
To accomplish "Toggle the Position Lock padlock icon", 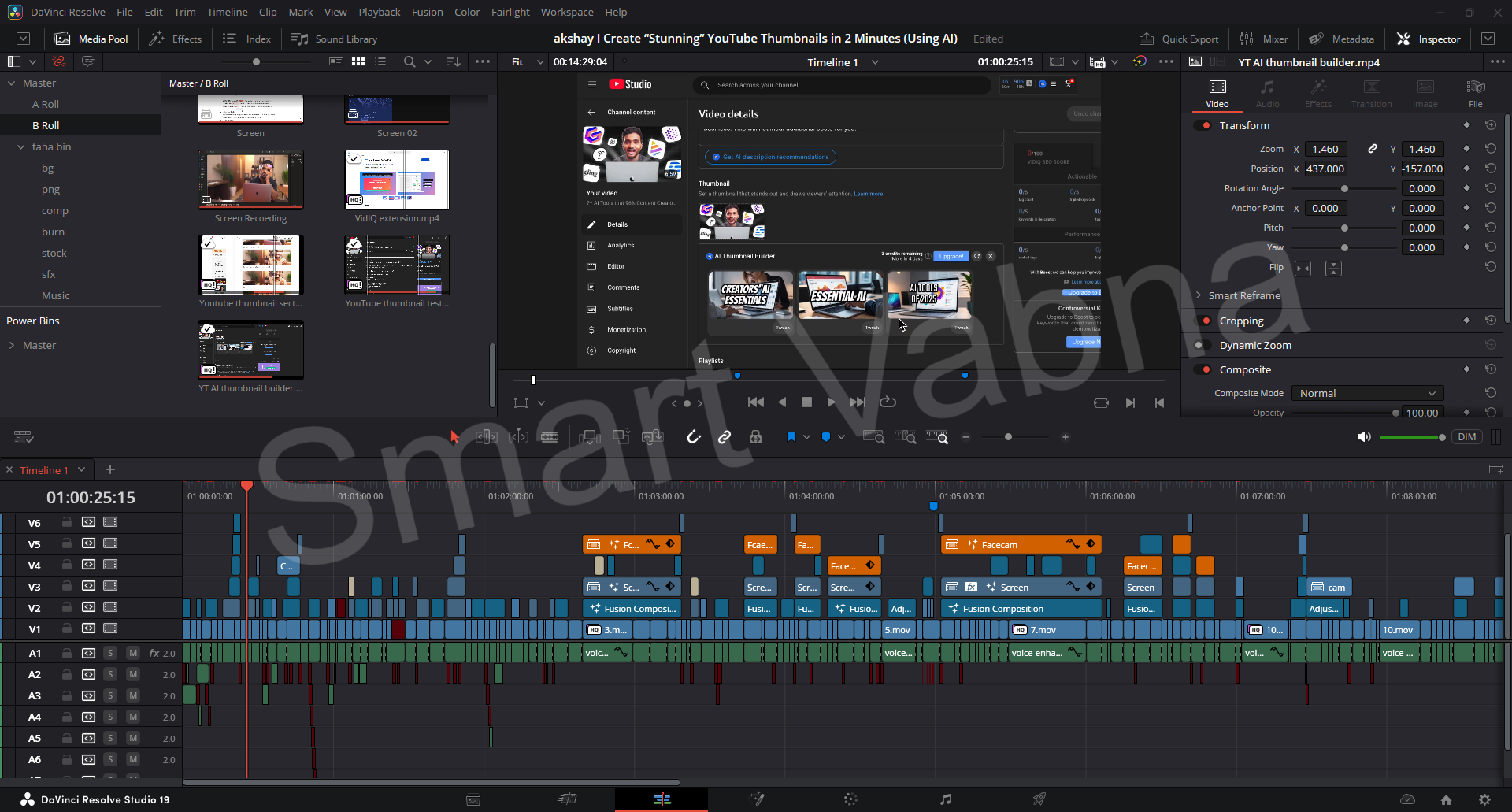I will pos(755,437).
